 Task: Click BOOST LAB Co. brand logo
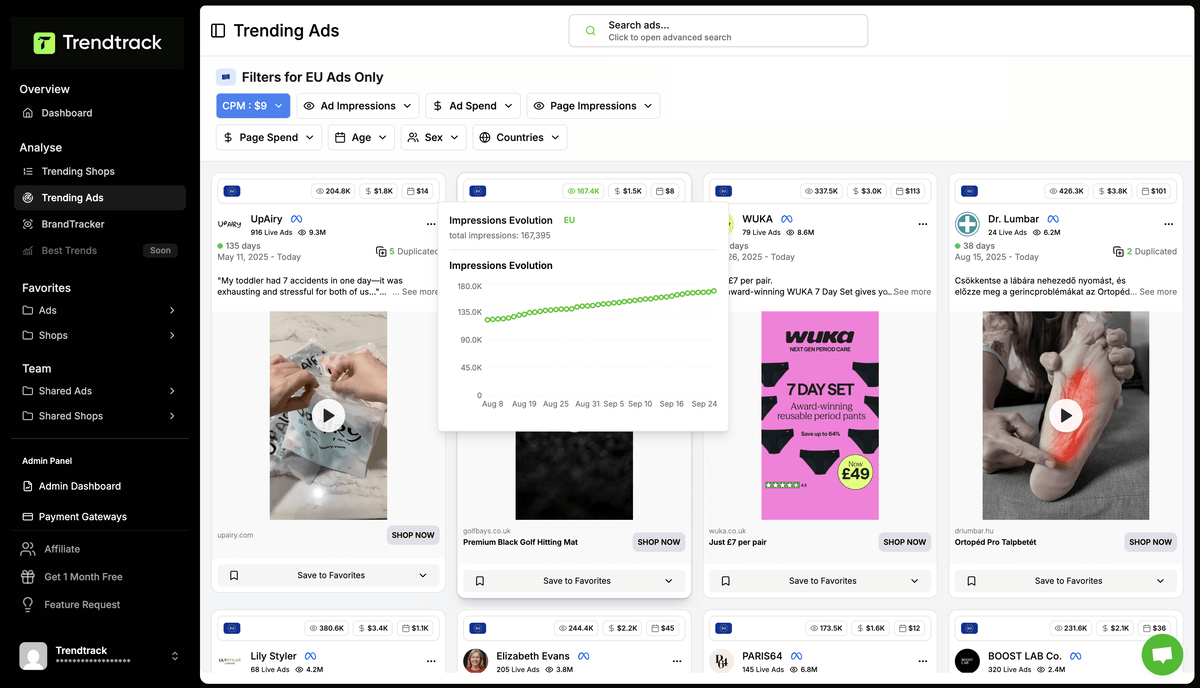pos(967,661)
